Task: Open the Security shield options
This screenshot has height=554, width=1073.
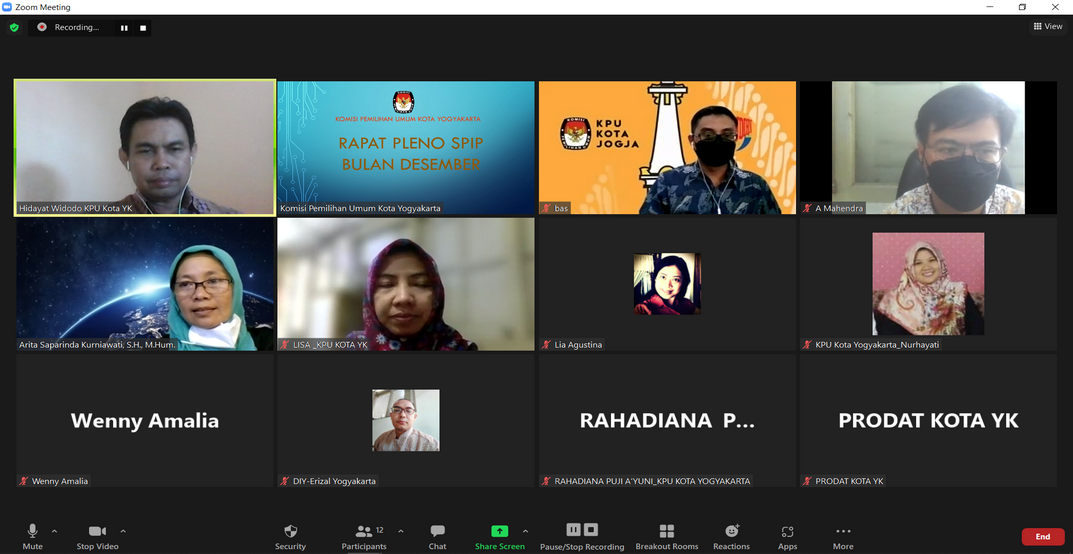Action: [290, 536]
